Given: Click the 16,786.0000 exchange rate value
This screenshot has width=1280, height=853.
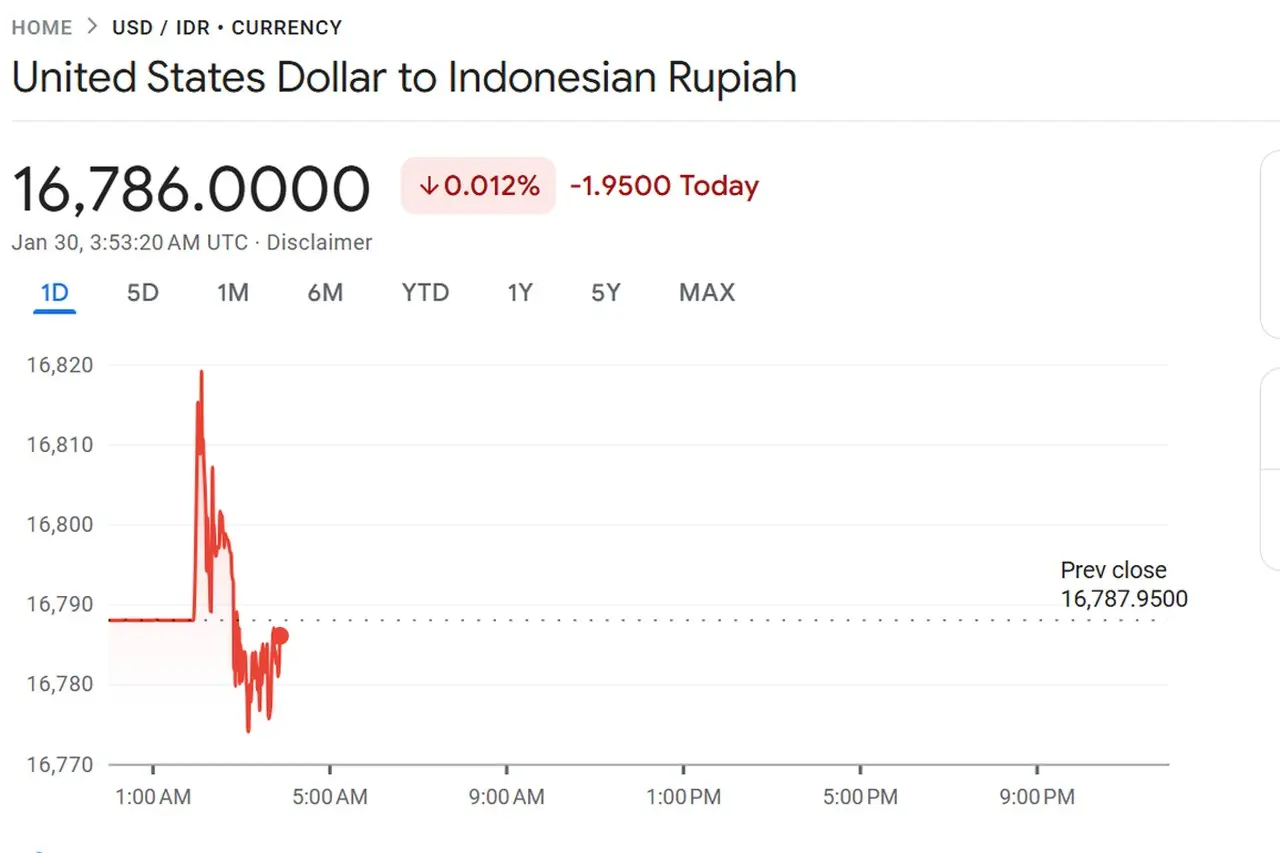Looking at the screenshot, I should tap(191, 189).
